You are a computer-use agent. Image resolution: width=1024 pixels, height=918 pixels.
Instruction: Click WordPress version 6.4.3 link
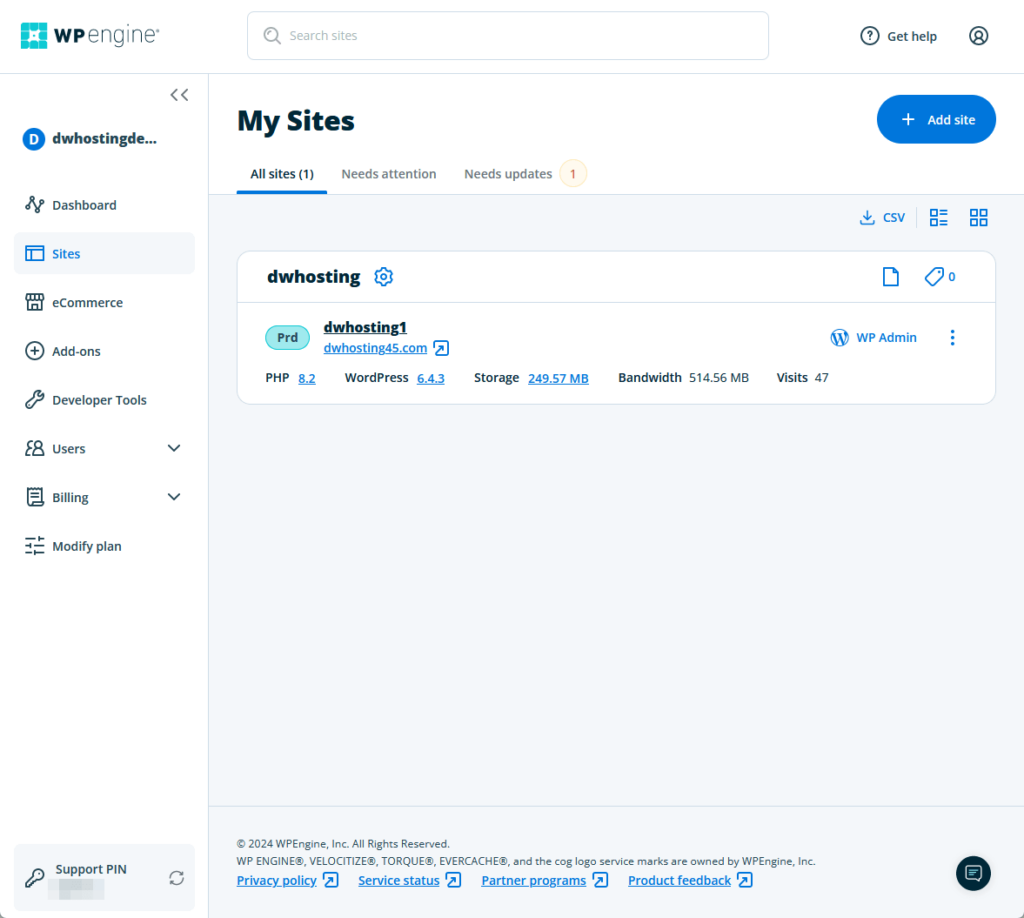(430, 378)
